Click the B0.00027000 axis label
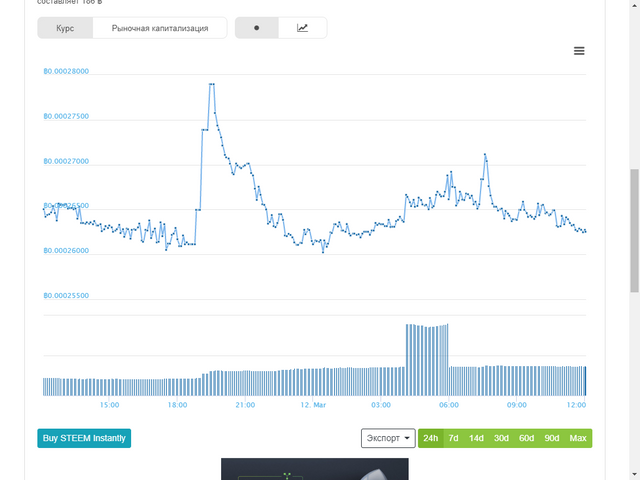 click(x=66, y=161)
